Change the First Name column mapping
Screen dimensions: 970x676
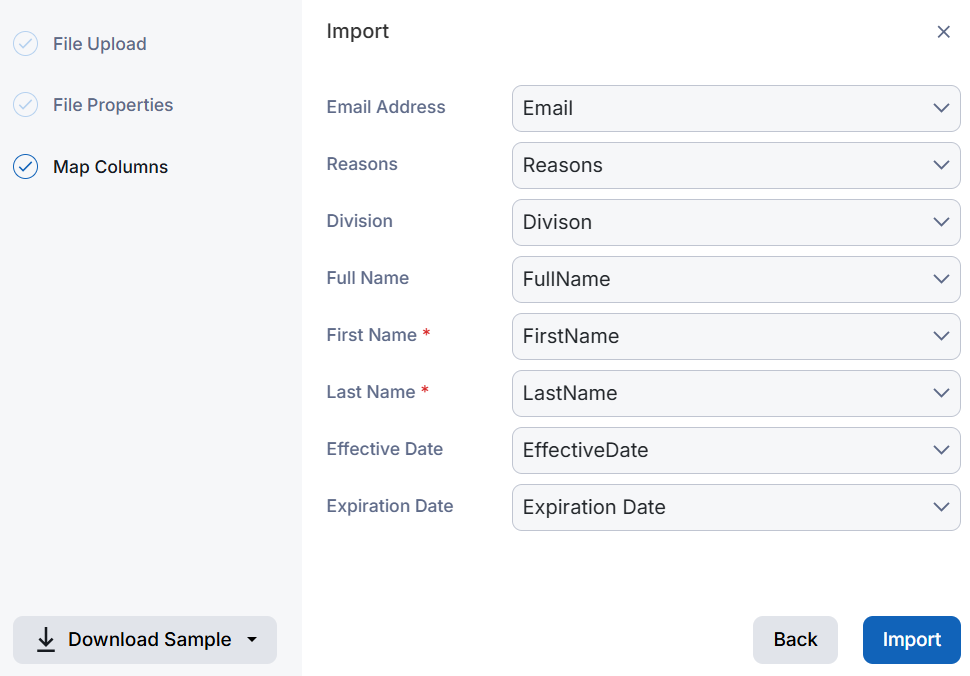click(x=735, y=336)
